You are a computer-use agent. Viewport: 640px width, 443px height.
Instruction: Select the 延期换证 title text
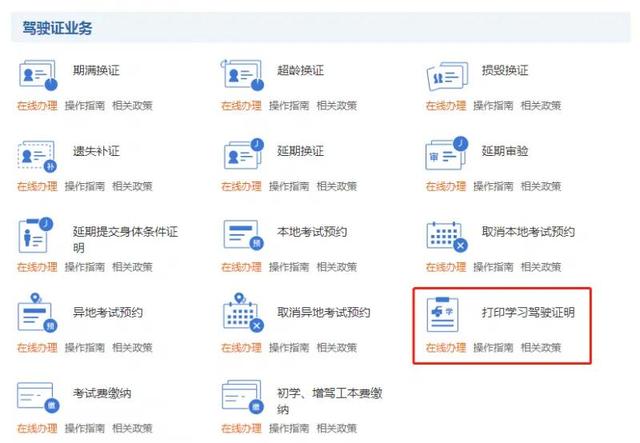[300, 151]
